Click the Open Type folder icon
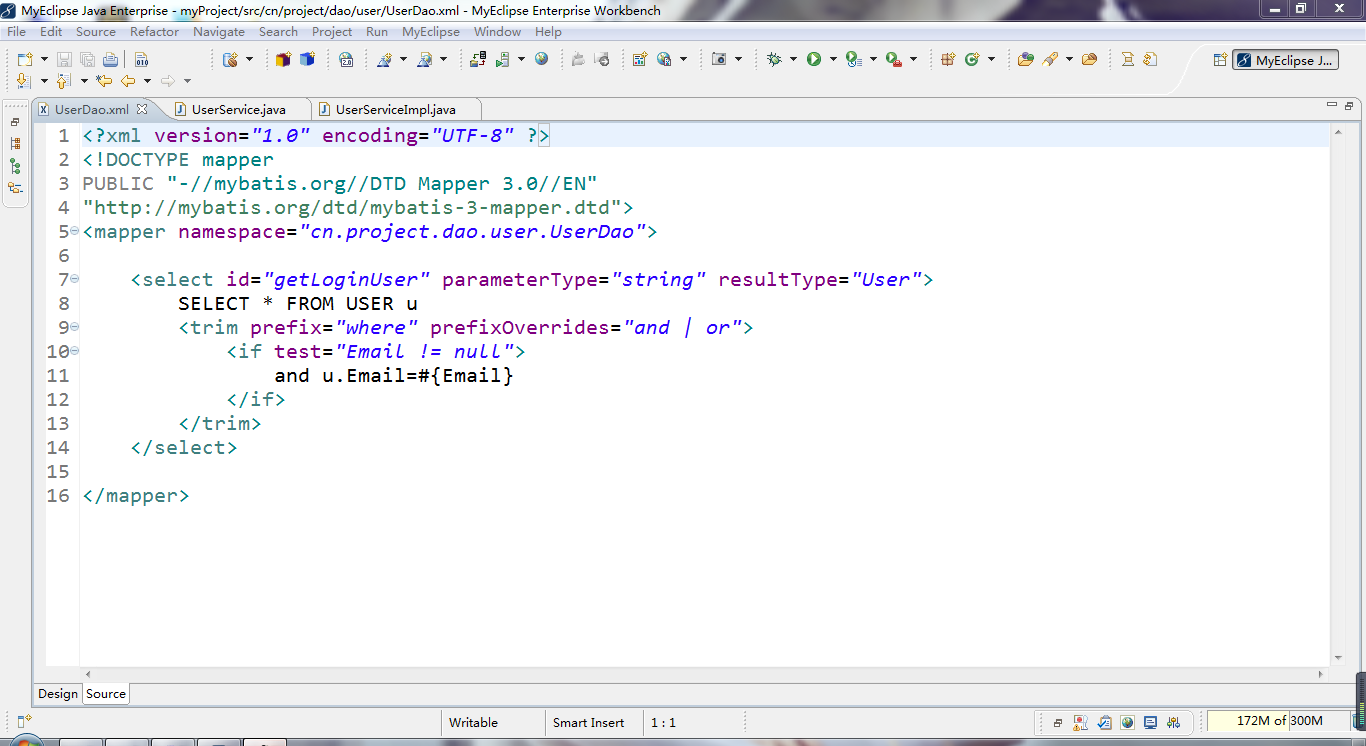This screenshot has height=746, width=1366. 1025,59
